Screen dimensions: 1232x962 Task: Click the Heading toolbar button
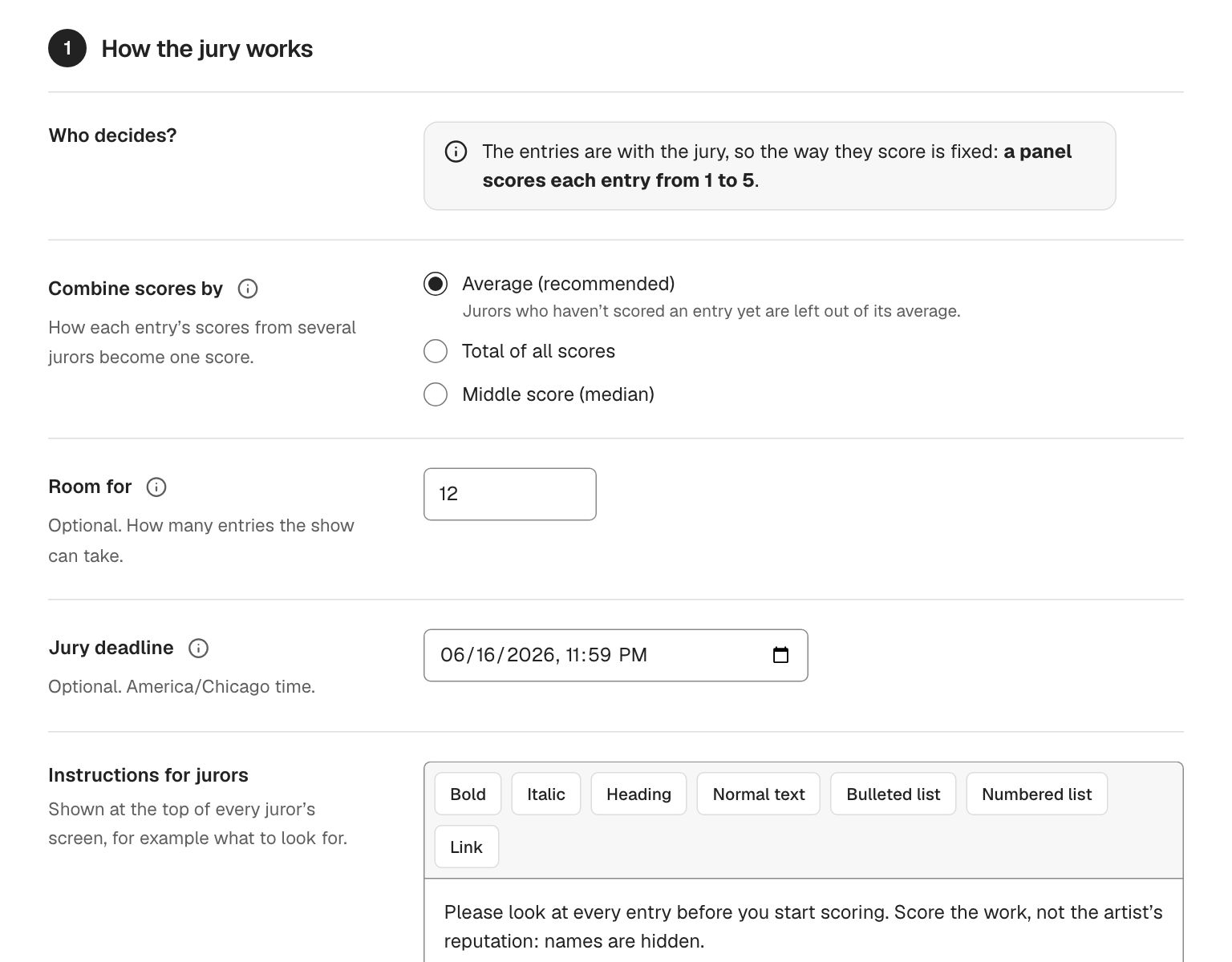638,794
